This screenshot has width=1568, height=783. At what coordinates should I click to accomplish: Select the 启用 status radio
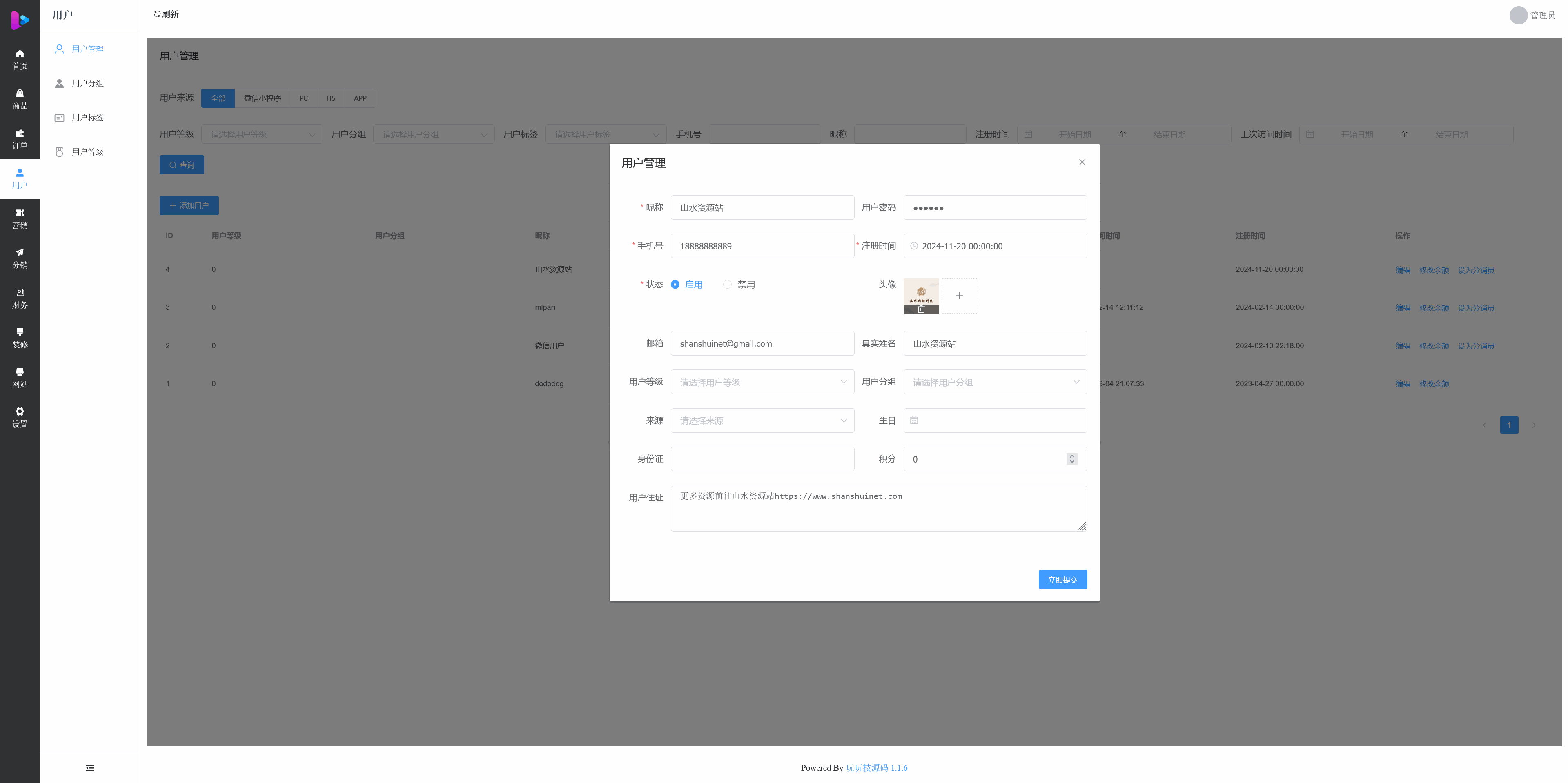675,285
